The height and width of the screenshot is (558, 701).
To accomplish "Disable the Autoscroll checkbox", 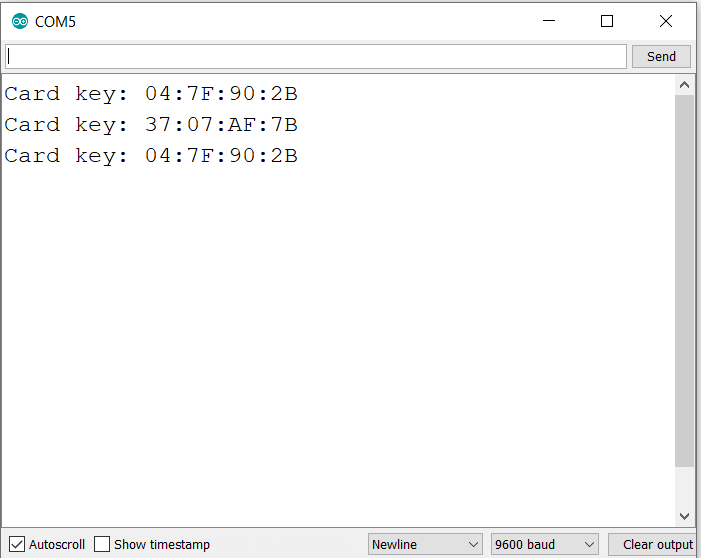I will tap(17, 544).
